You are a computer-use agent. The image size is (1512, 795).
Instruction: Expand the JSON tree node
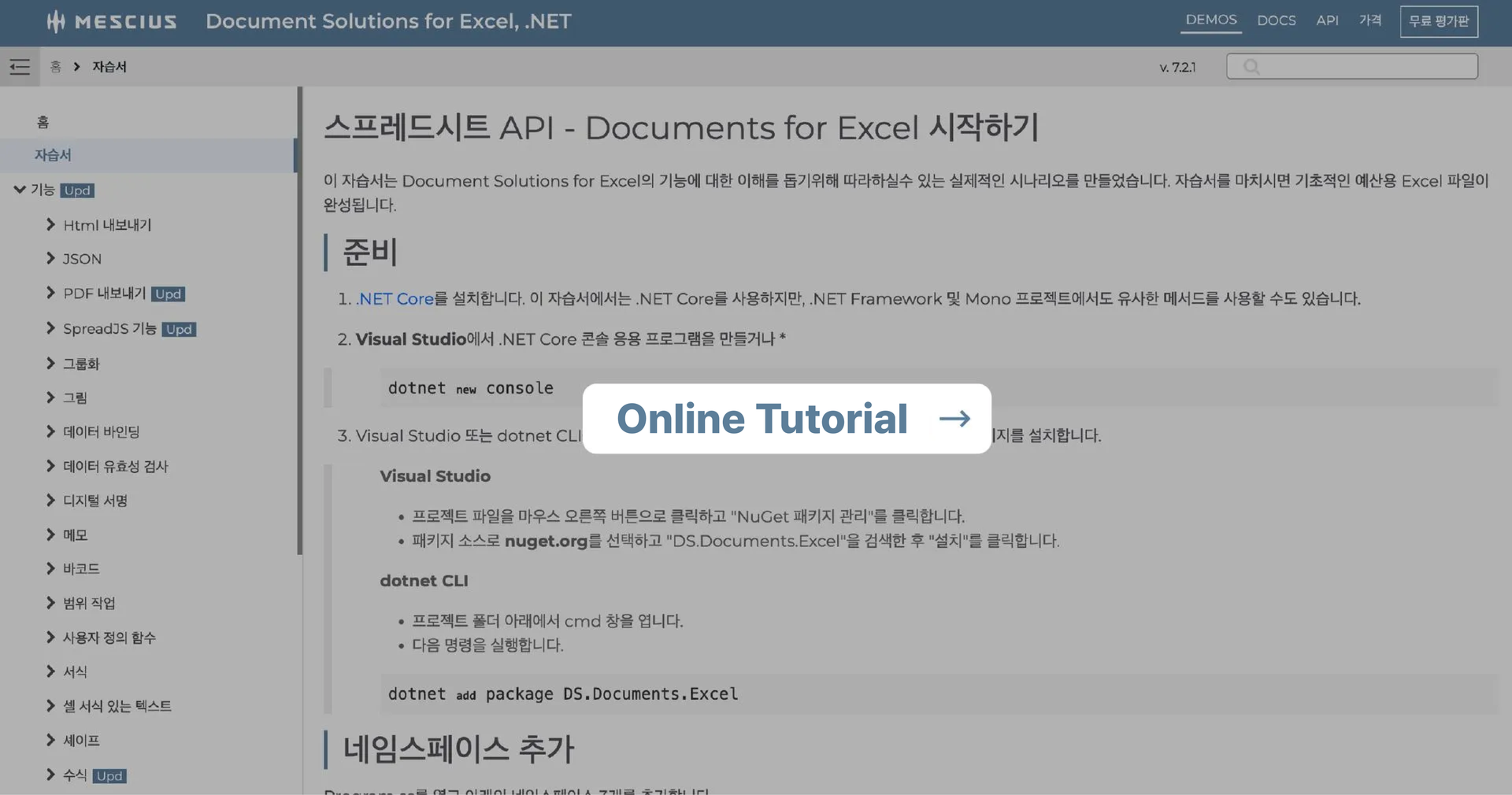pos(50,258)
